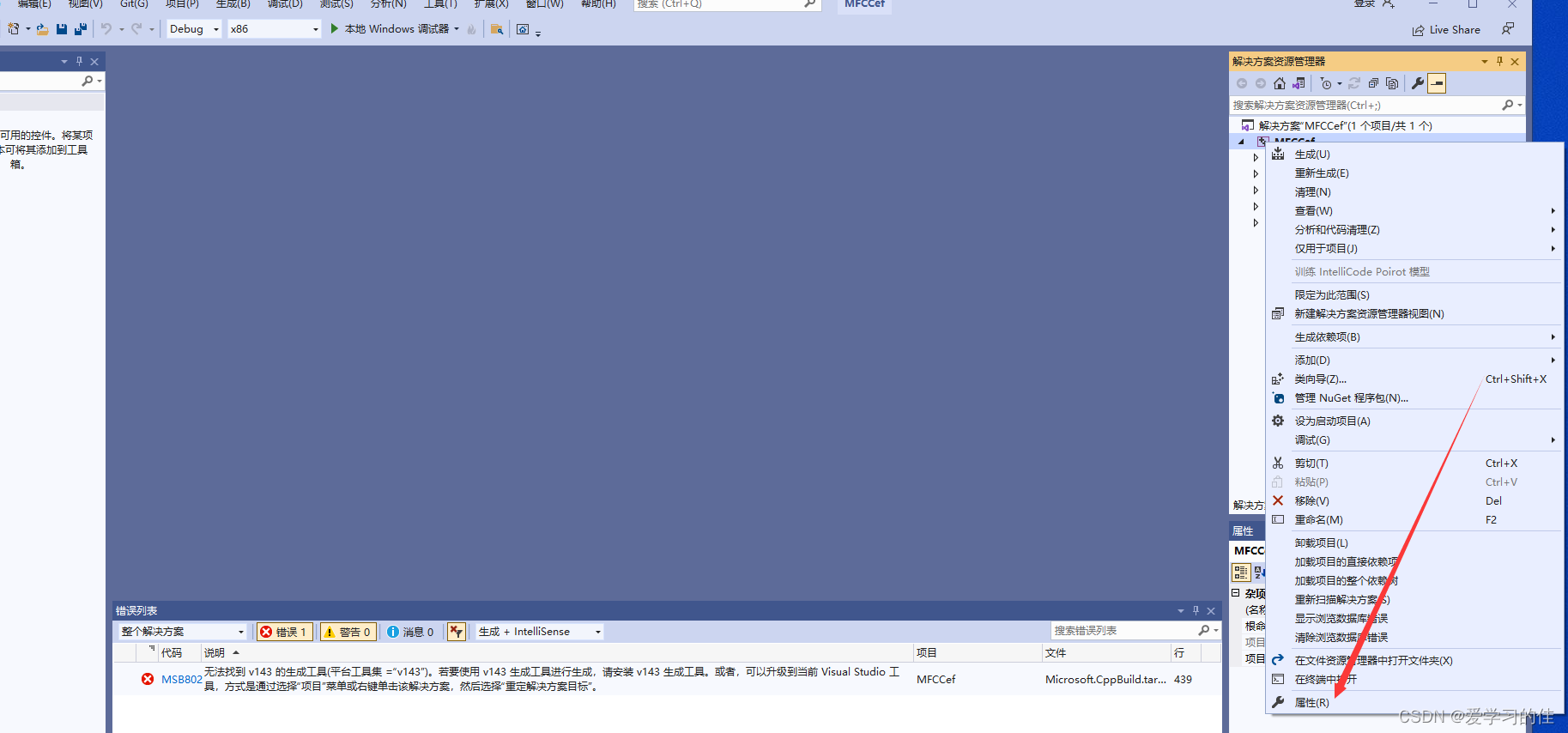1568x733 pixels.
Task: Open 生成 + IntelliSense dropdown
Action: [540, 632]
